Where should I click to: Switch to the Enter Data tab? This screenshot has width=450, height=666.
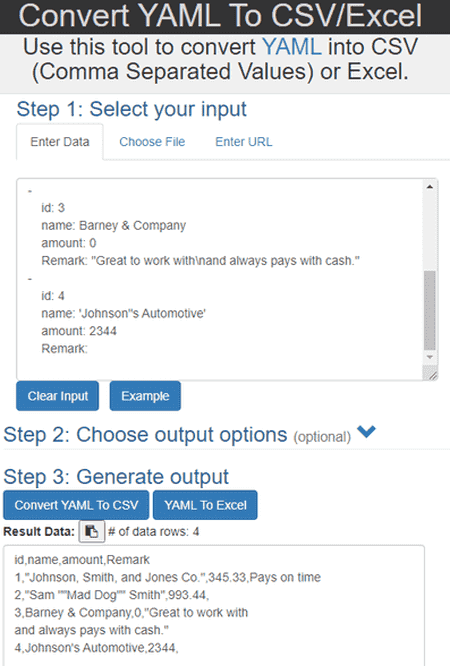(x=60, y=142)
